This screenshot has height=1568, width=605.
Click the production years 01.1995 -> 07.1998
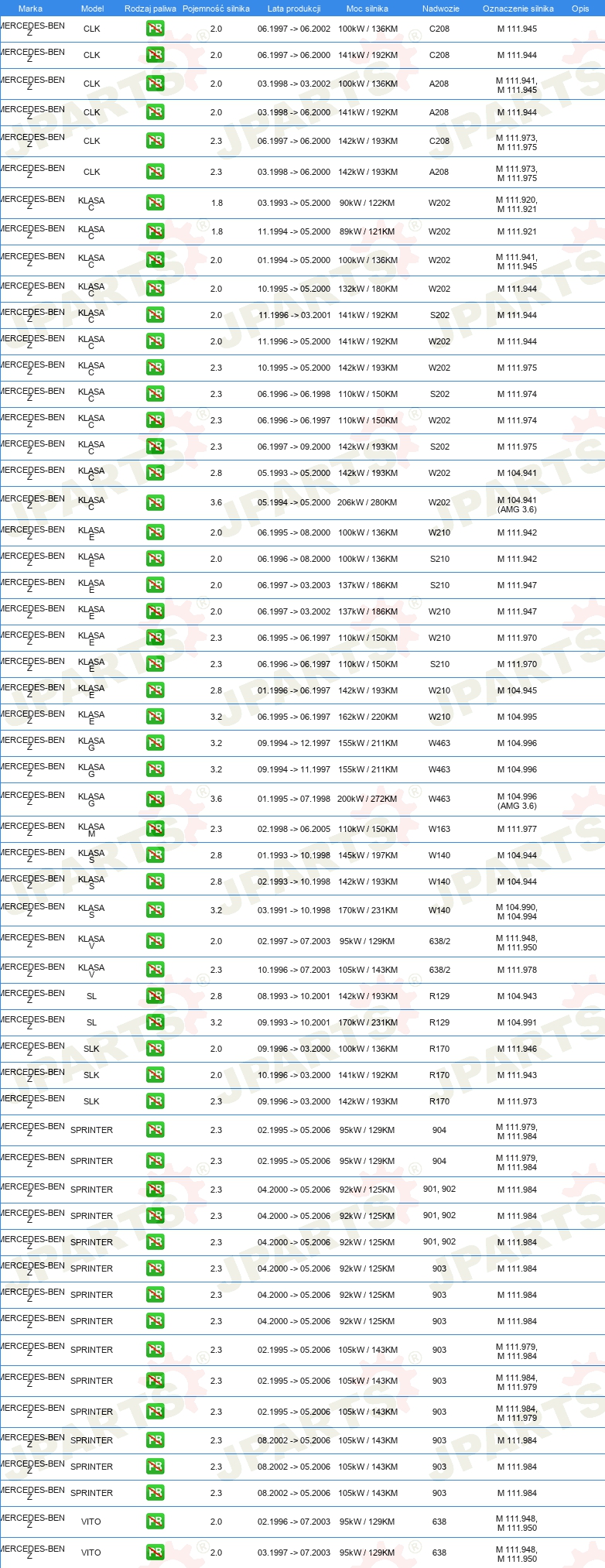tap(294, 799)
